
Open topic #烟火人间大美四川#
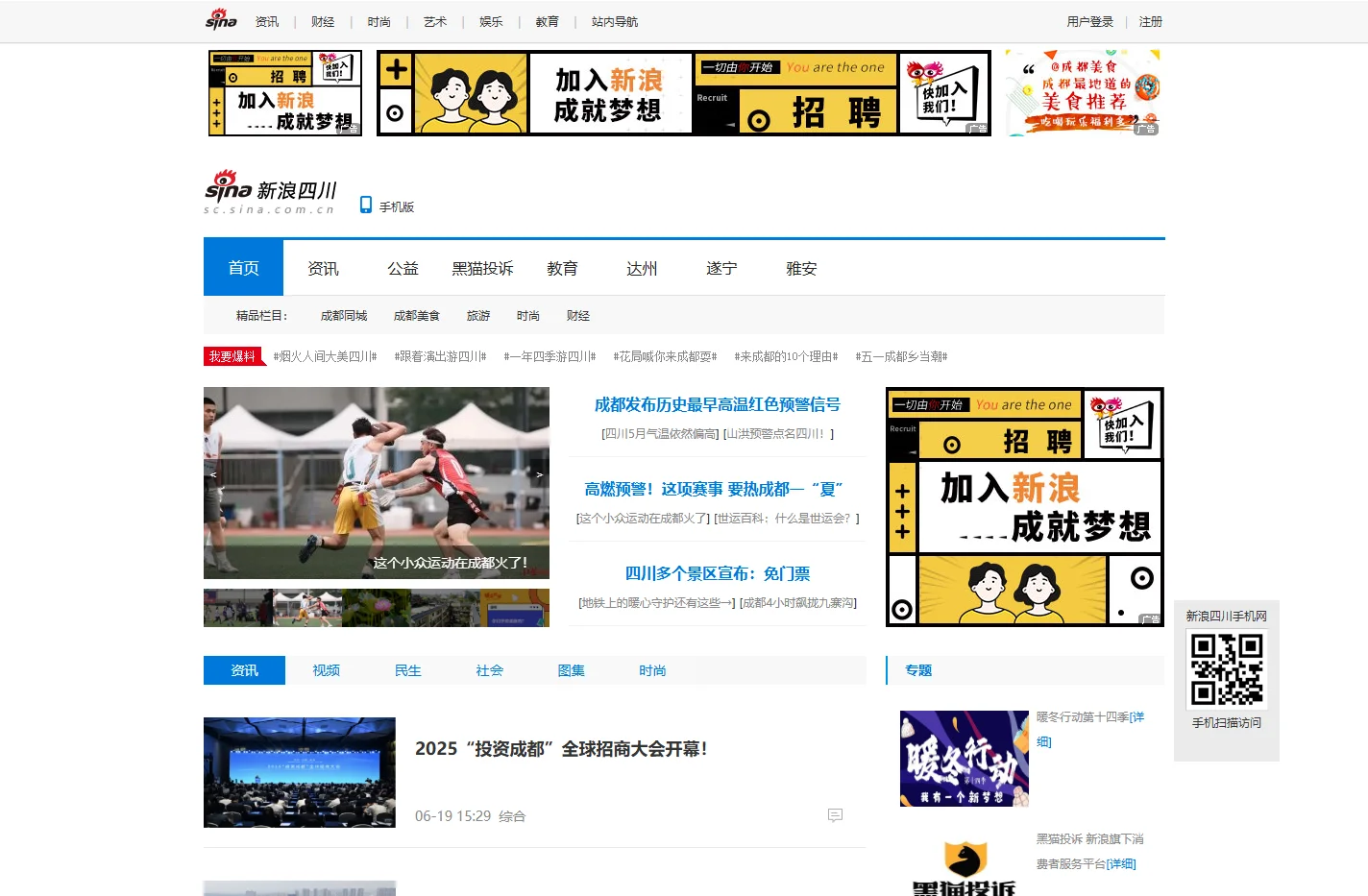(325, 356)
